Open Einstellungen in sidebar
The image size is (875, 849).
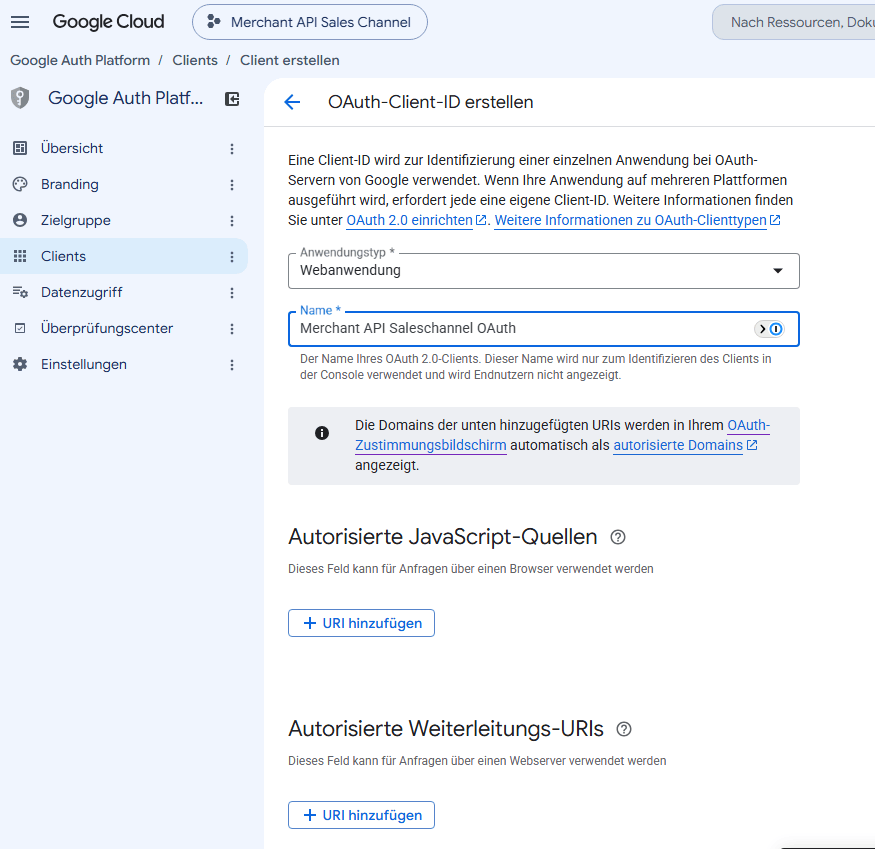click(x=124, y=364)
